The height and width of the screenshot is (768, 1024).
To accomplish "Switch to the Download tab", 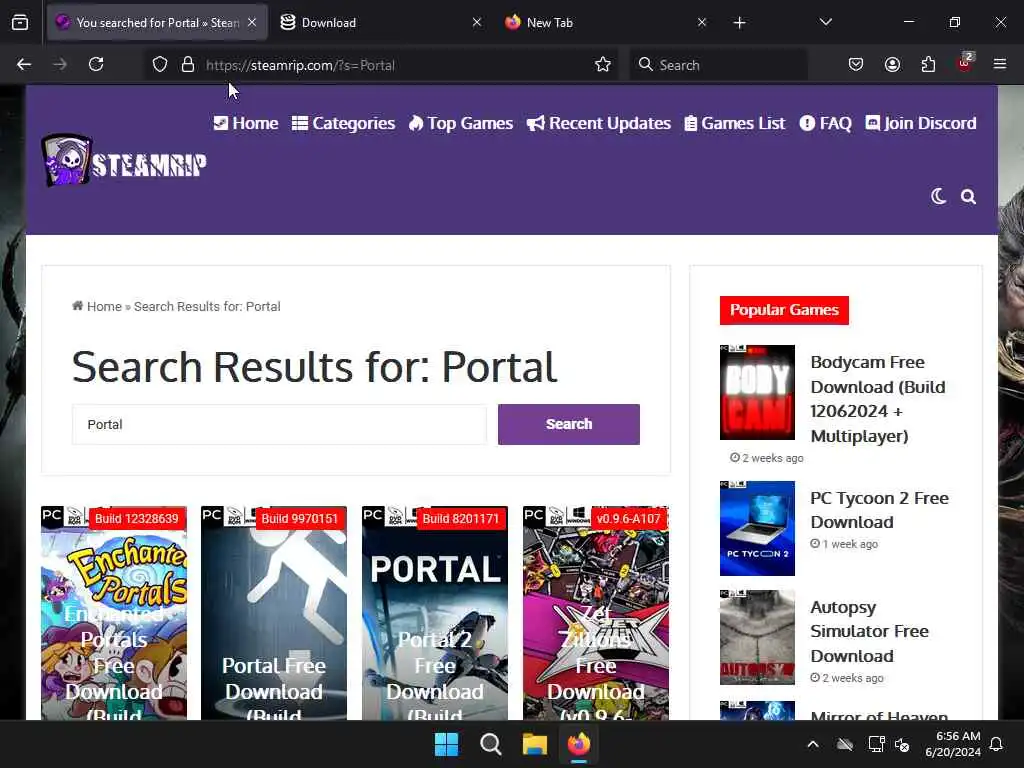I will click(382, 23).
